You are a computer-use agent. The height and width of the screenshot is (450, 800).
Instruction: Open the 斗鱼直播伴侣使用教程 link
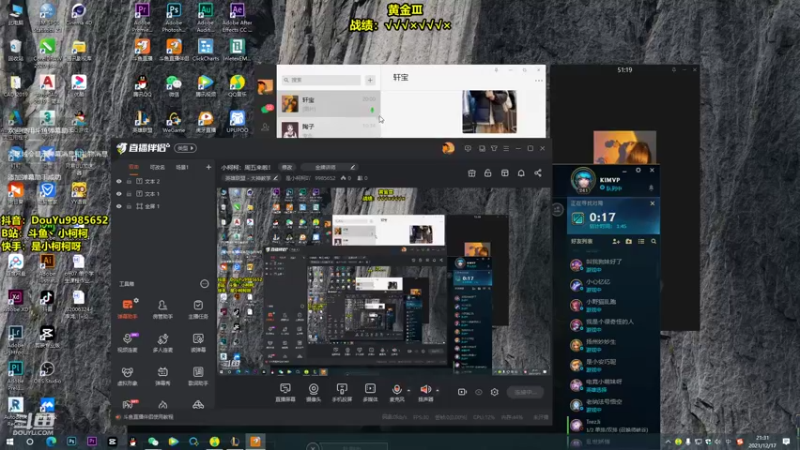point(148,417)
